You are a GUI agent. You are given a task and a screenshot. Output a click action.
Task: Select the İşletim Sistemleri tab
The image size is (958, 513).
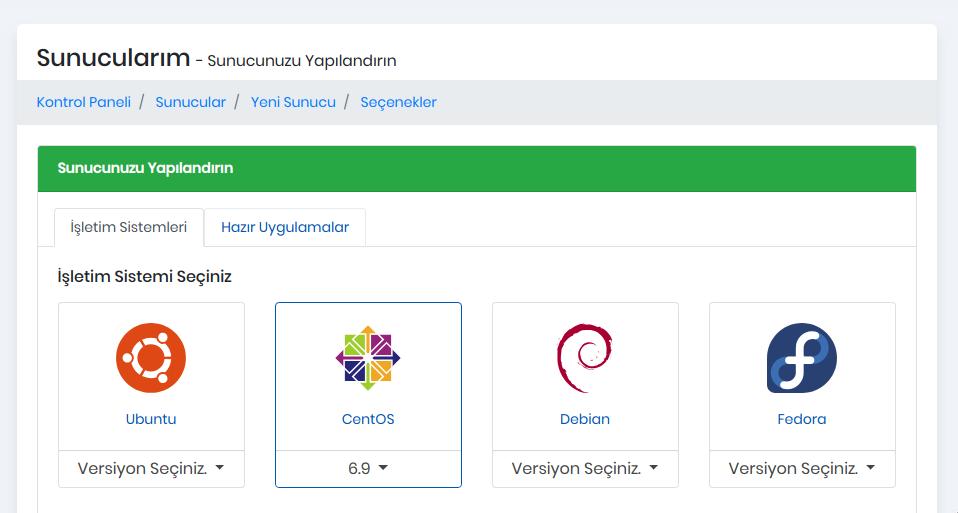tap(129, 227)
